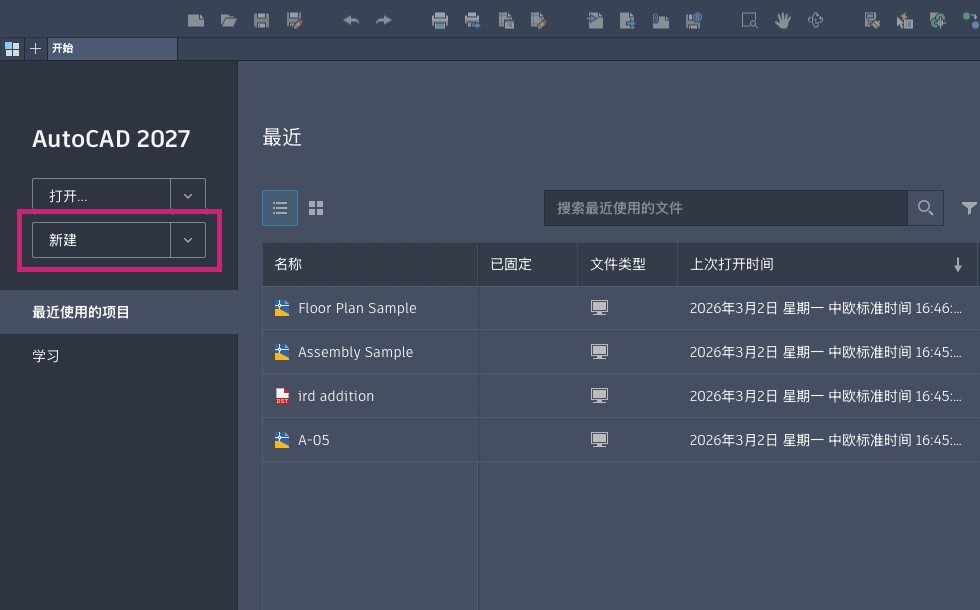The image size is (980, 610).
Task: Click the Batch Plot printer-with-arrow icon
Action: pos(472,21)
